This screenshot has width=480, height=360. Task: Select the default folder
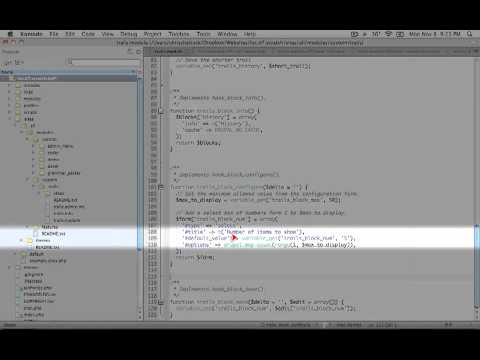pos(36,254)
